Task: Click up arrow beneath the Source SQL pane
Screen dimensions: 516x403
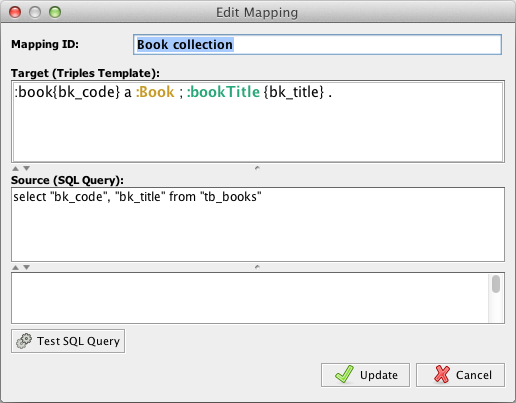Action: pyautogui.click(x=15, y=267)
